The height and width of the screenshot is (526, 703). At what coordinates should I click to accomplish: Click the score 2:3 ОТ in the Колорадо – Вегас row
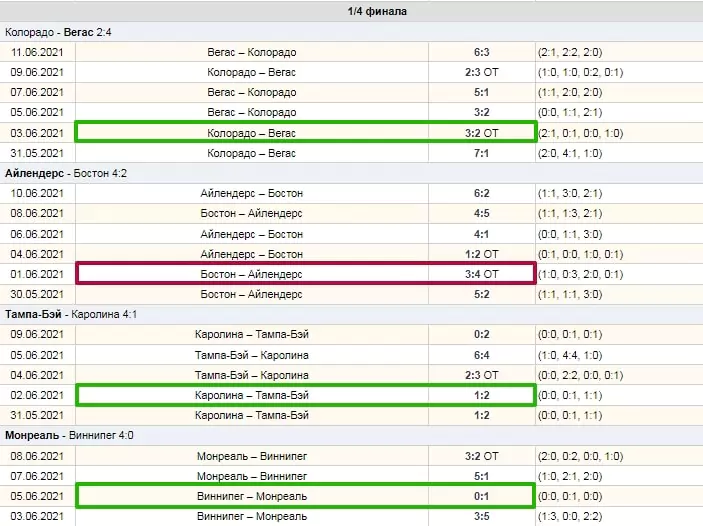coord(482,72)
